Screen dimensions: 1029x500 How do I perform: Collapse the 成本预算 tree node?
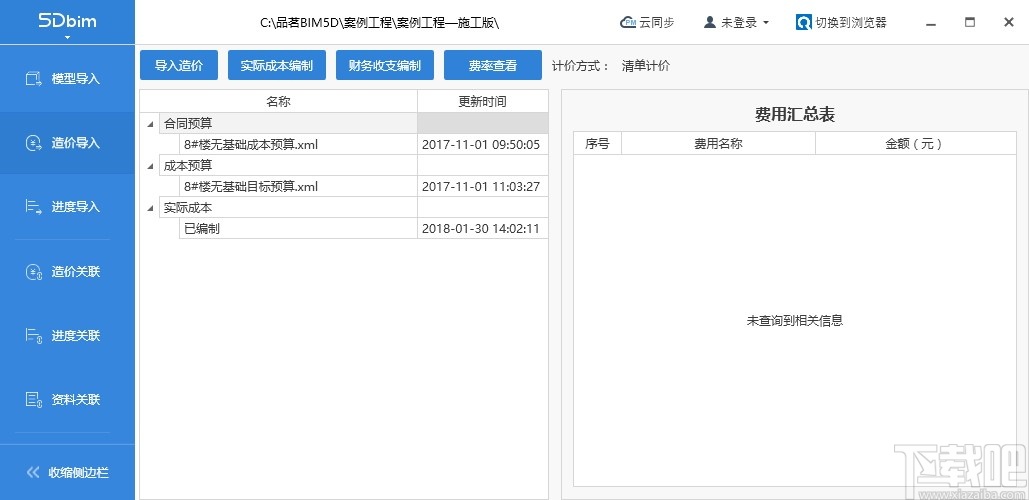point(150,166)
